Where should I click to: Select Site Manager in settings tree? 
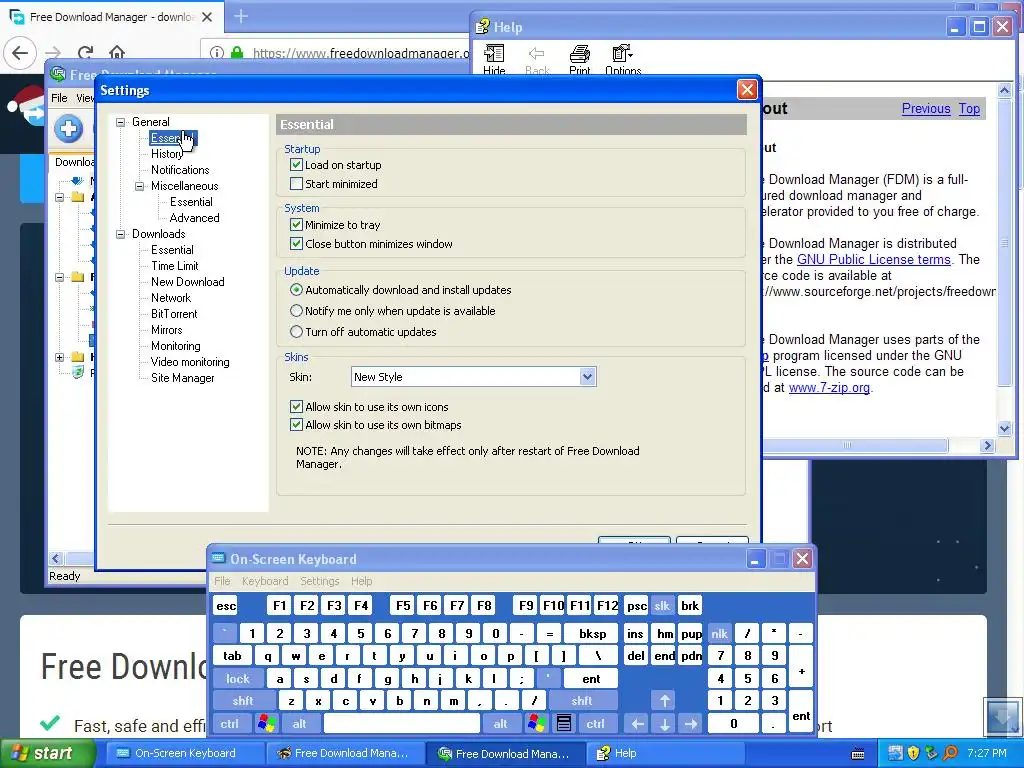[182, 378]
